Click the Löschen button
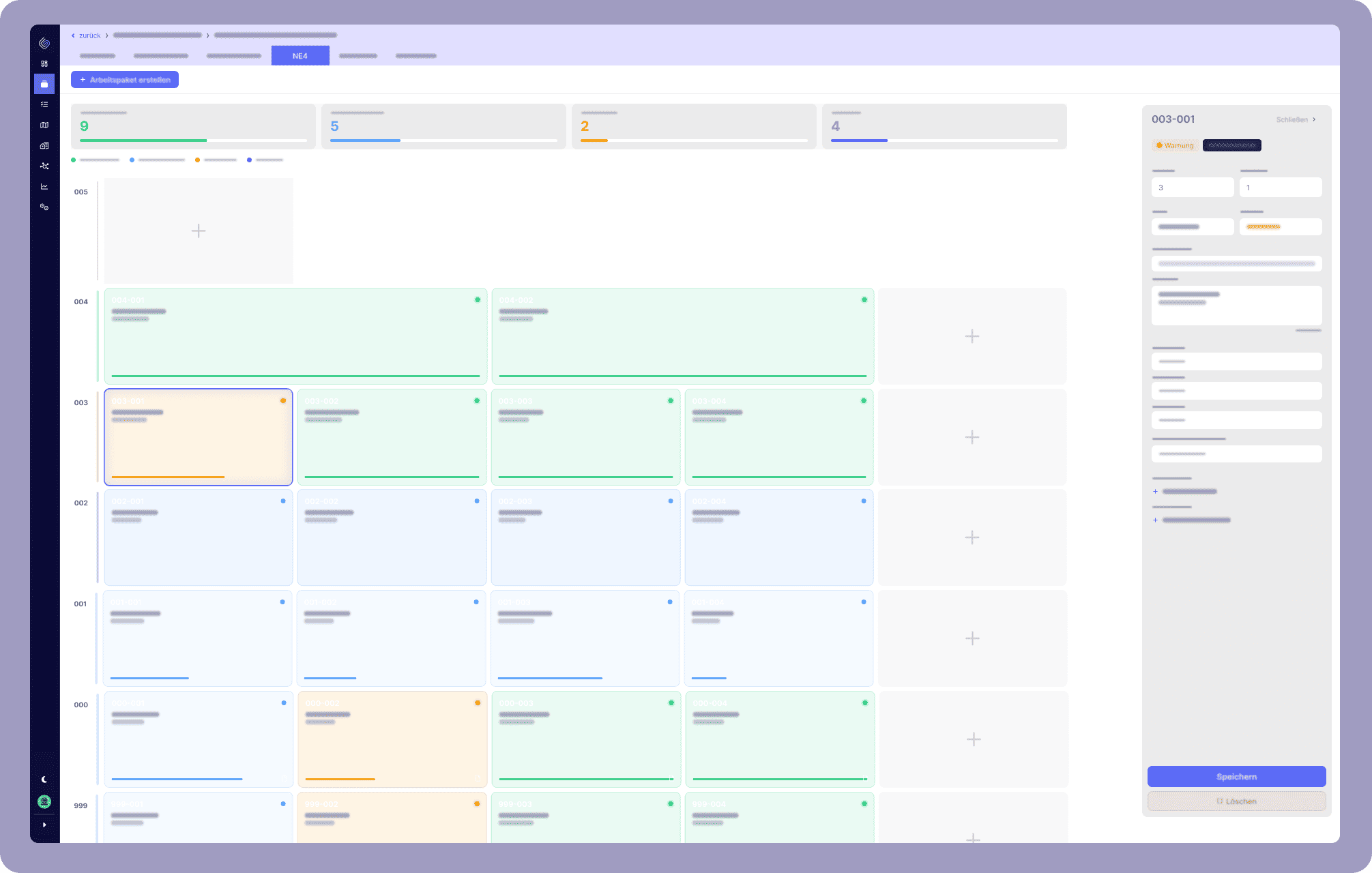The image size is (1372, 873). coord(1236,801)
